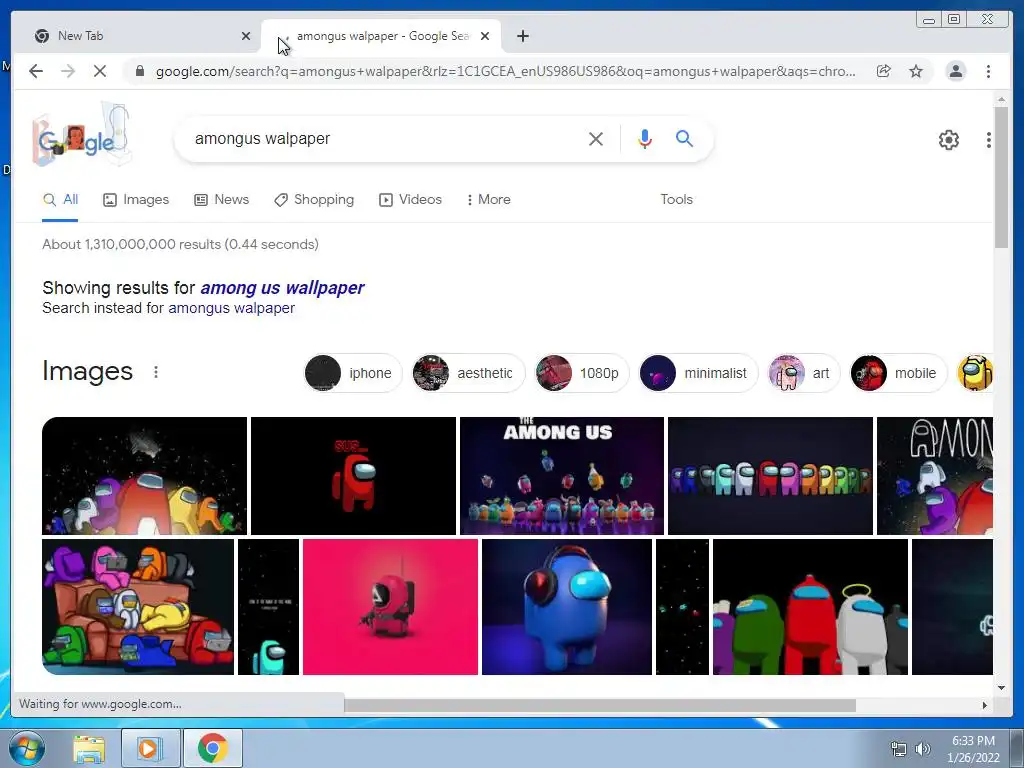This screenshot has height=768, width=1024.
Task: Select the All results tab
Action: coord(60,200)
